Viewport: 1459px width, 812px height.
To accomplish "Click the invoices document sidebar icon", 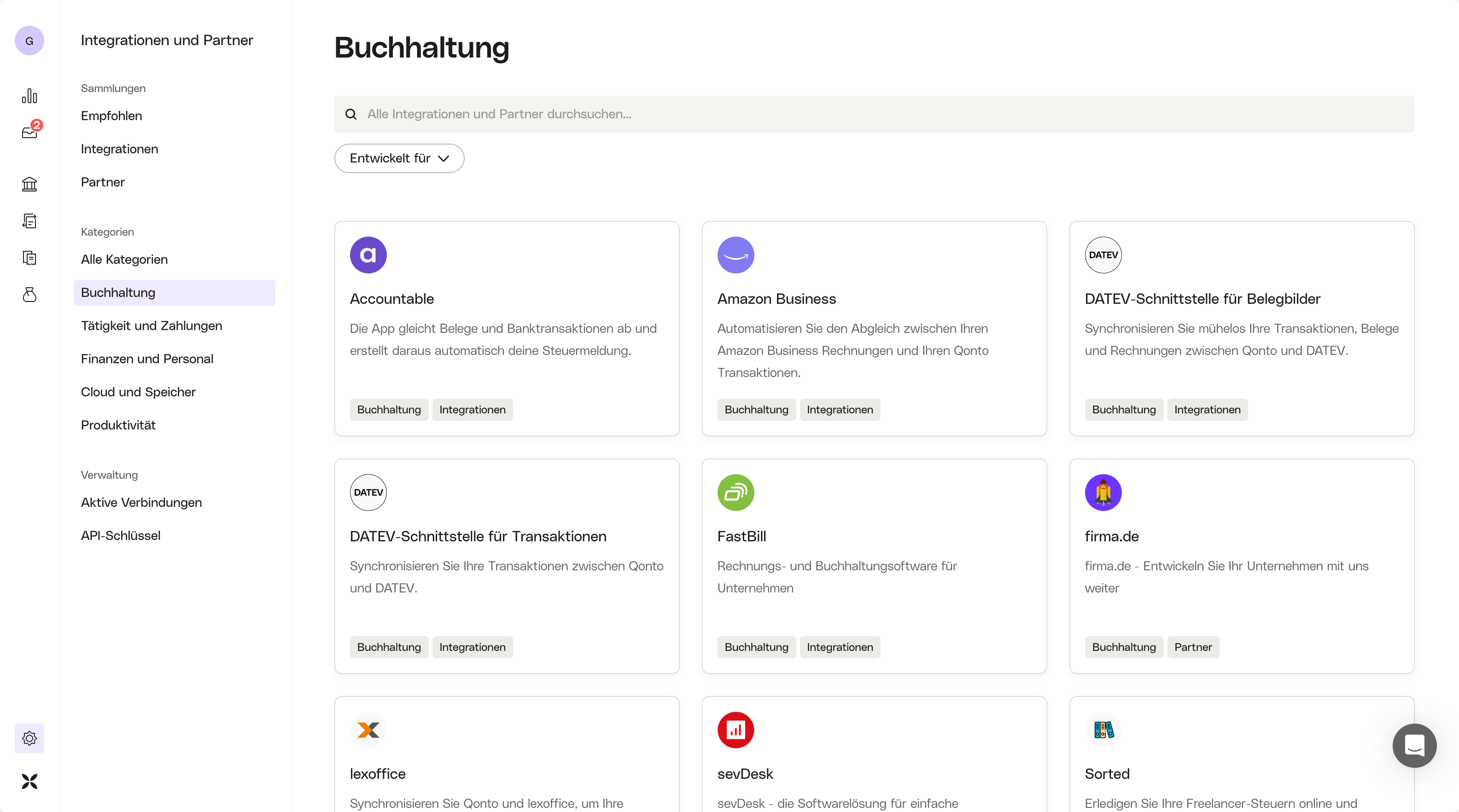I will click(x=29, y=221).
